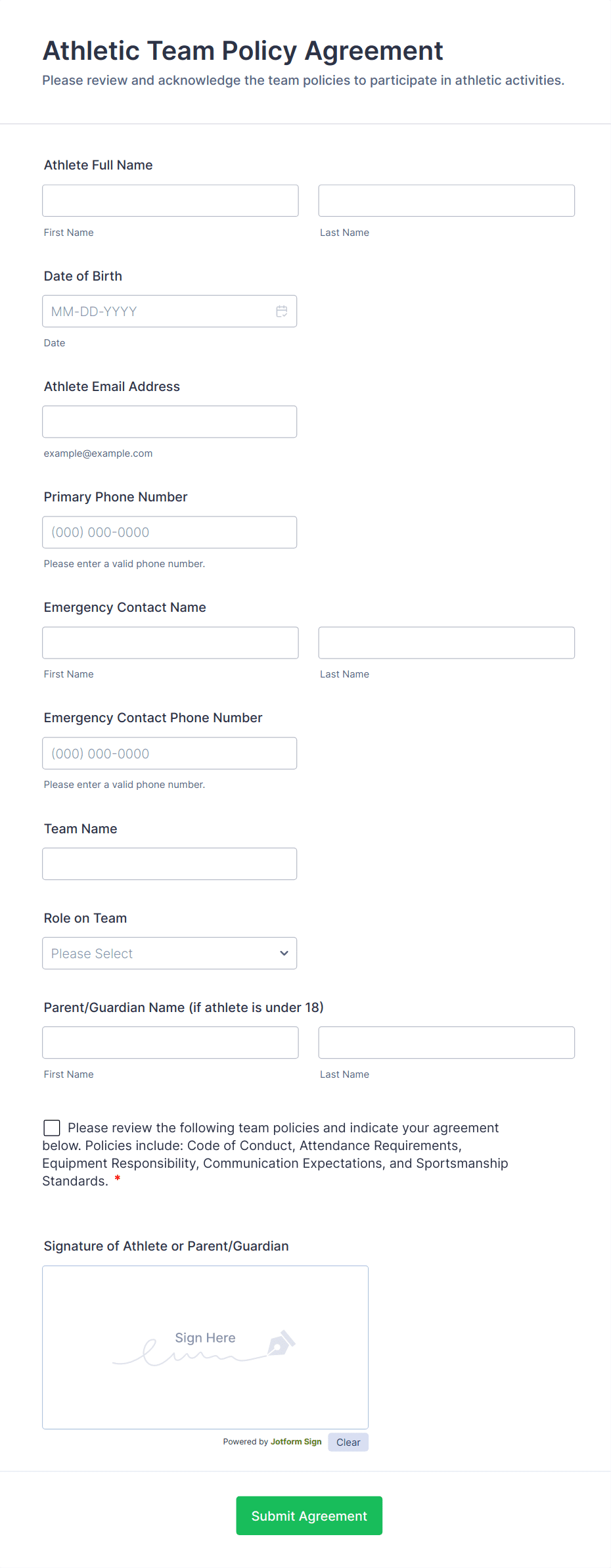Focus parent/guardian first name field
The height and width of the screenshot is (1568, 611).
coord(170,1042)
